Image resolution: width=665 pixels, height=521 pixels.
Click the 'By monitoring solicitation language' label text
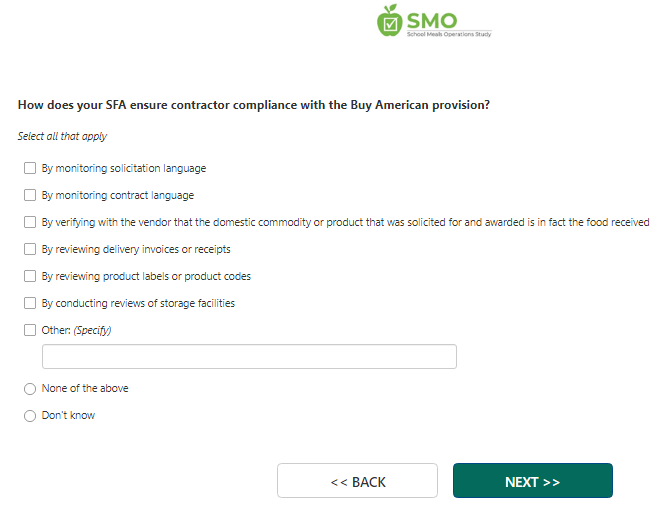click(x=124, y=168)
